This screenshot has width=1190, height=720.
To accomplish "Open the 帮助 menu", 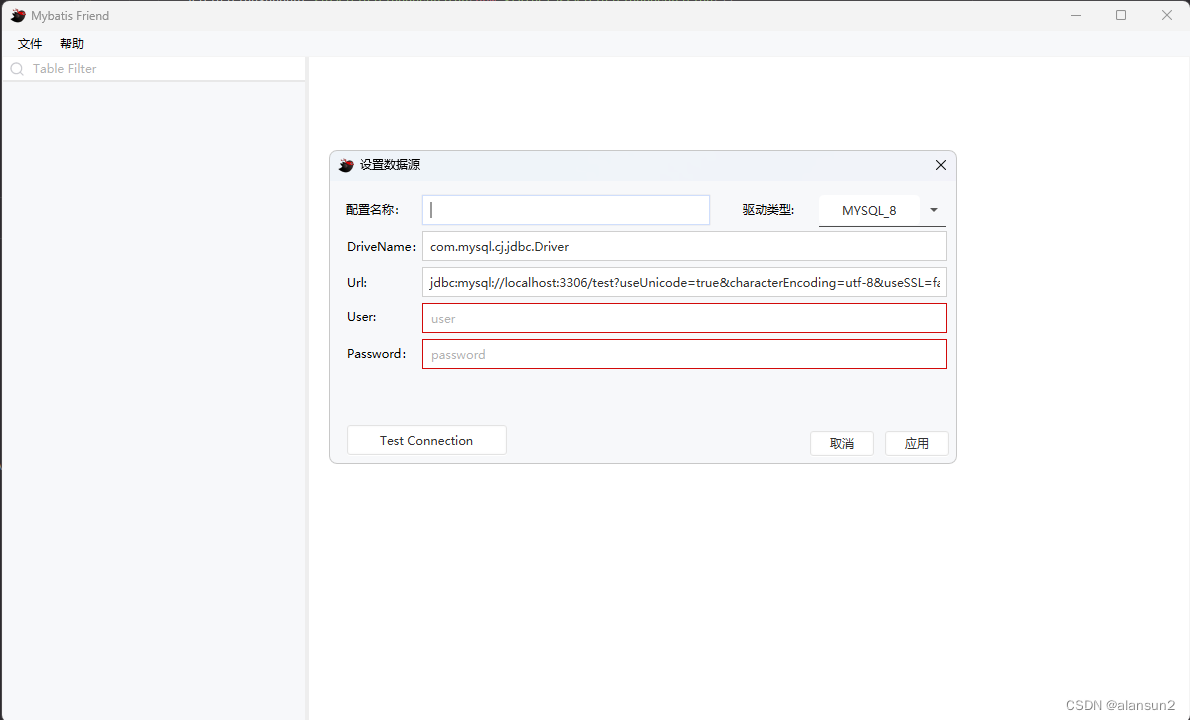I will [x=72, y=44].
